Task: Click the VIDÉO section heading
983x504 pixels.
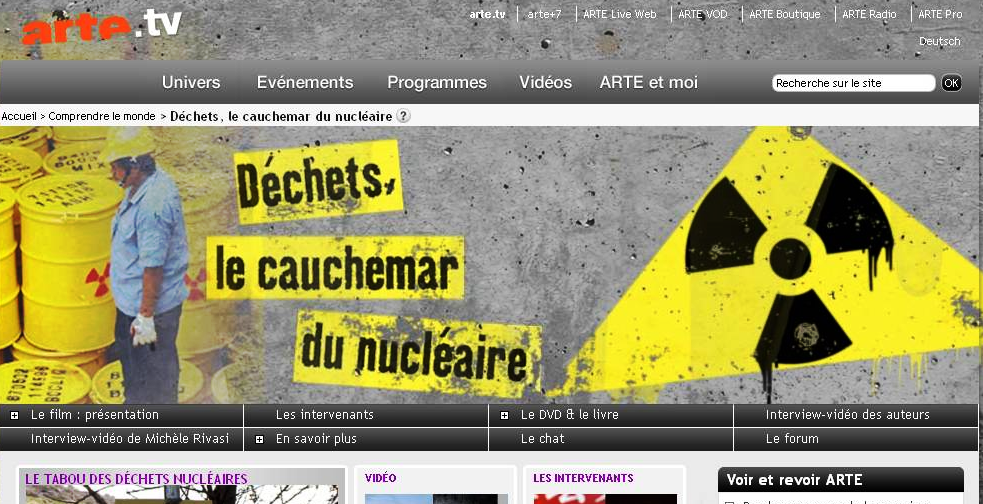Action: pos(381,478)
